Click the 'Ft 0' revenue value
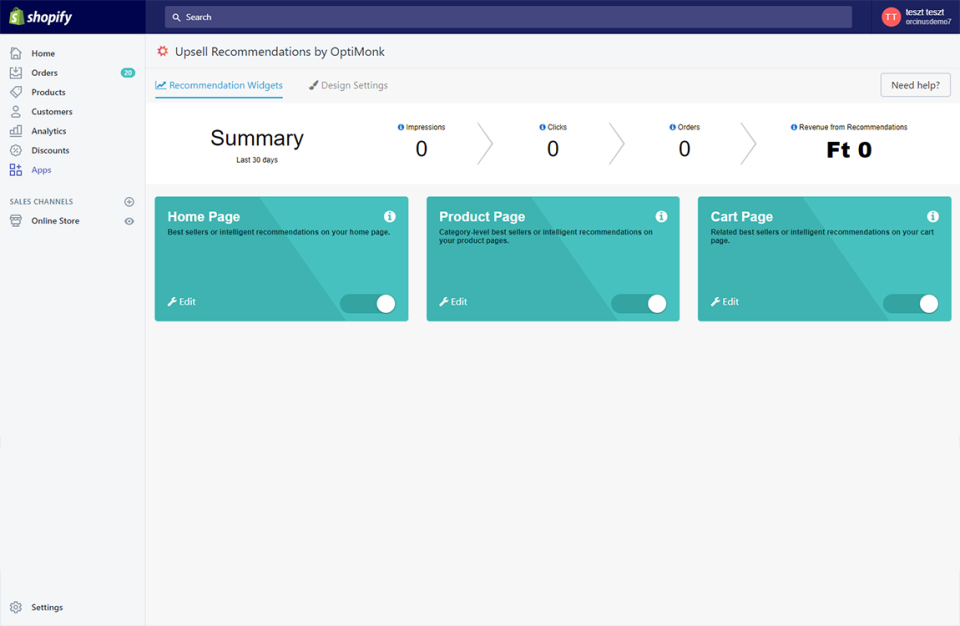Image resolution: width=960 pixels, height=626 pixels. [849, 149]
